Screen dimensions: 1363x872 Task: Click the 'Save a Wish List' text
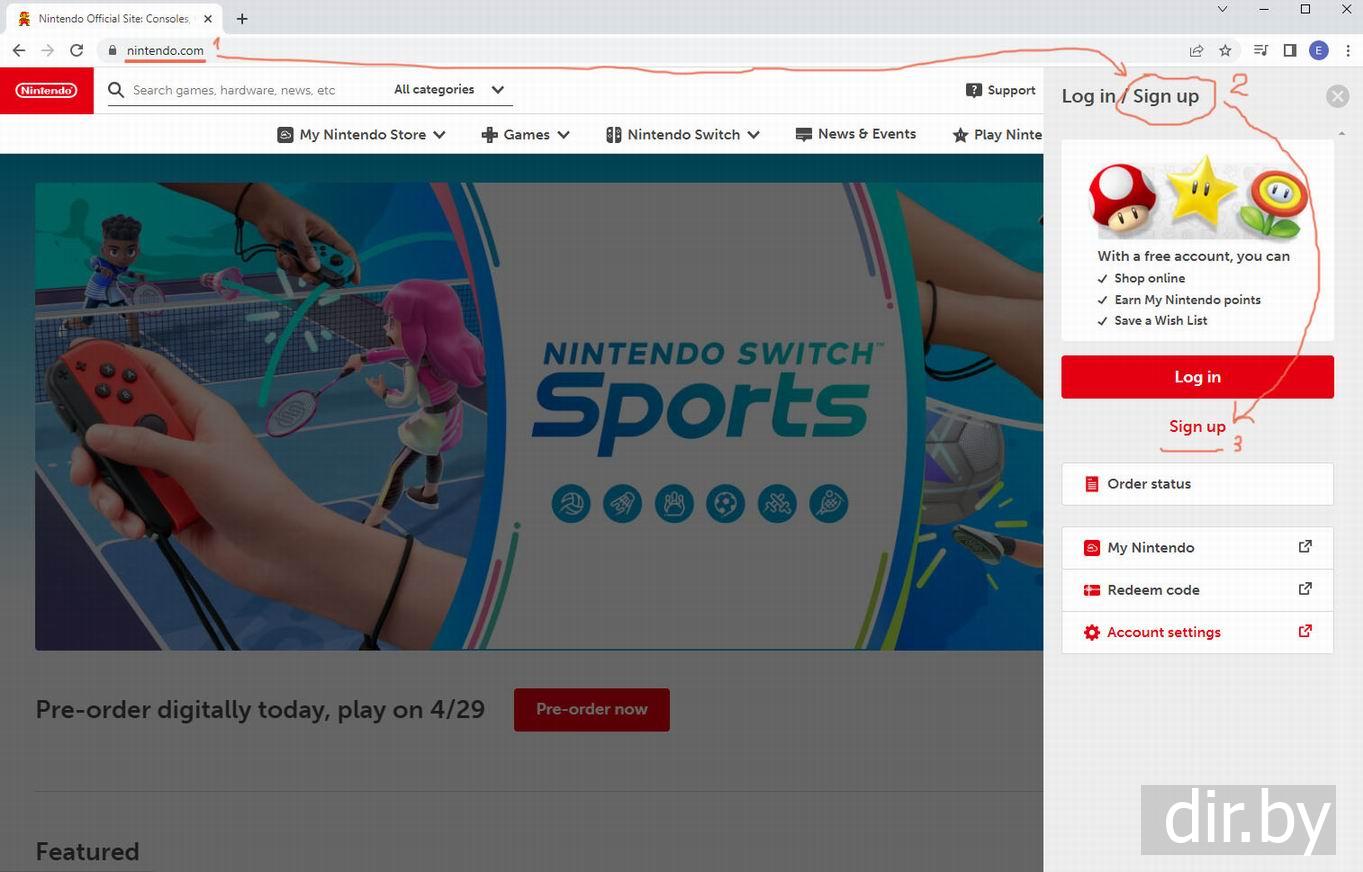pyautogui.click(x=1161, y=321)
